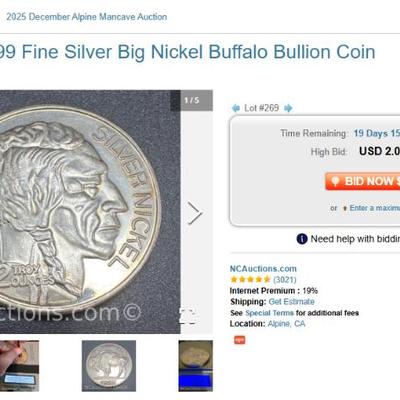Click the bidding help info icon
The width and height of the screenshot is (400, 400).
point(302,239)
